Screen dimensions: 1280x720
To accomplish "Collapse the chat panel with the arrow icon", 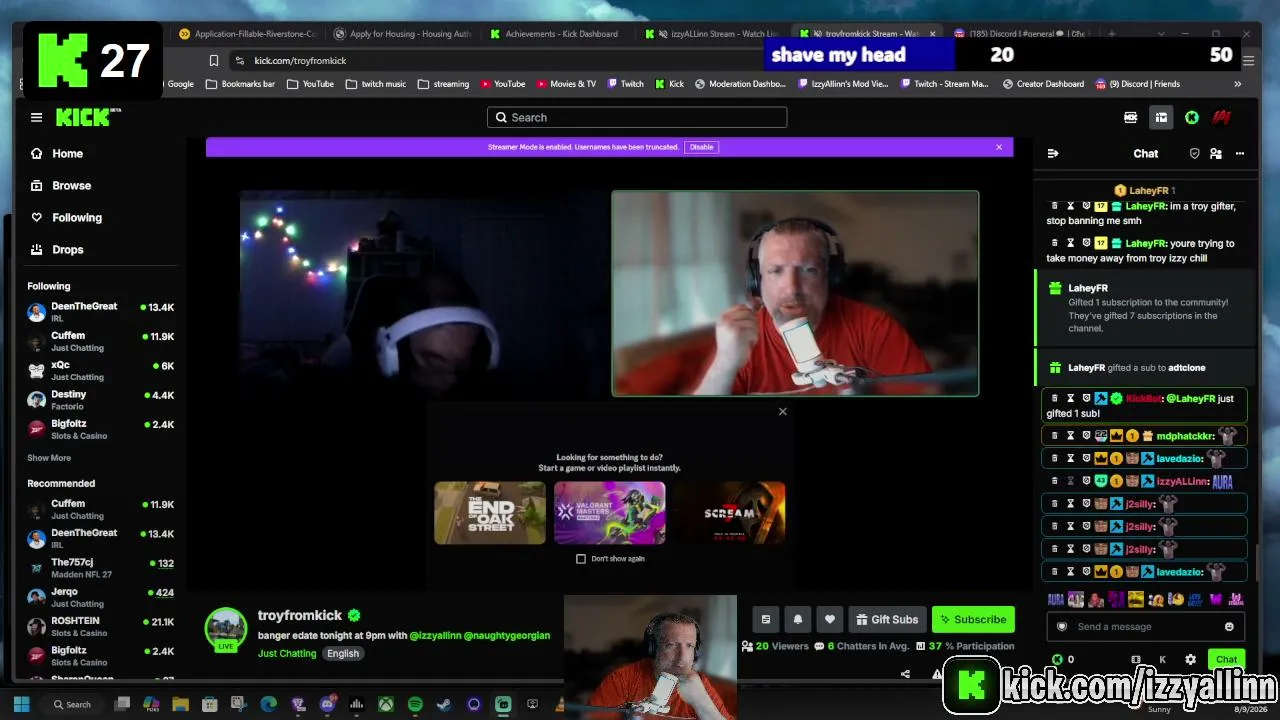I will pos(1052,154).
